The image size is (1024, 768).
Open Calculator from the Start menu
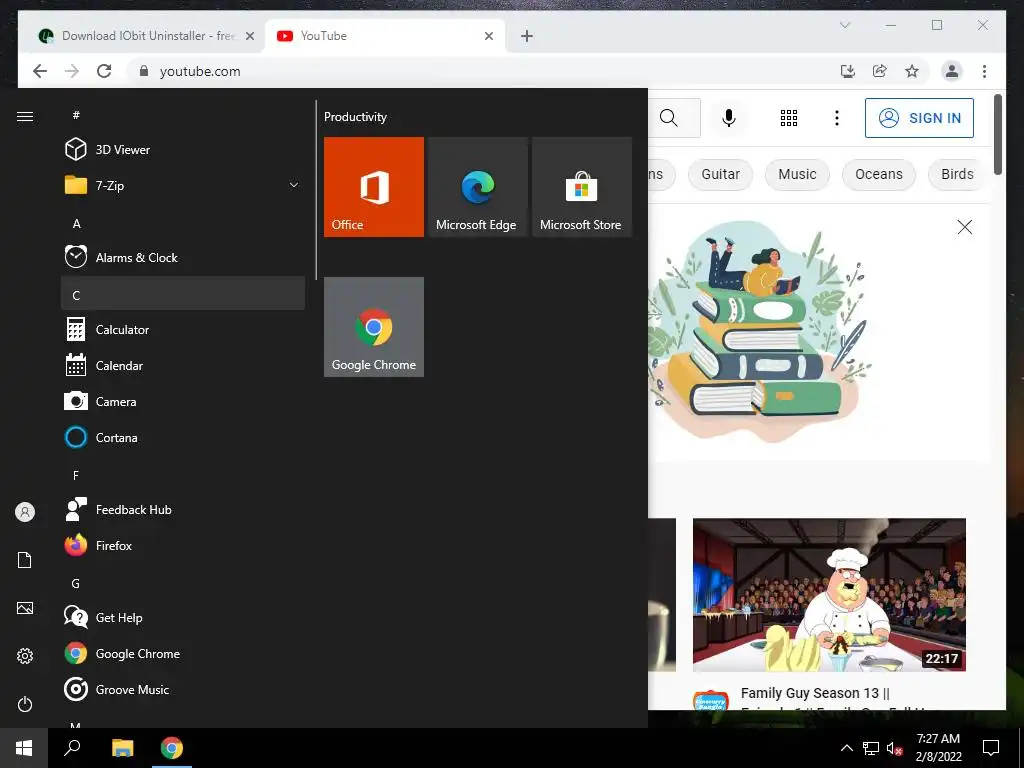183,330
